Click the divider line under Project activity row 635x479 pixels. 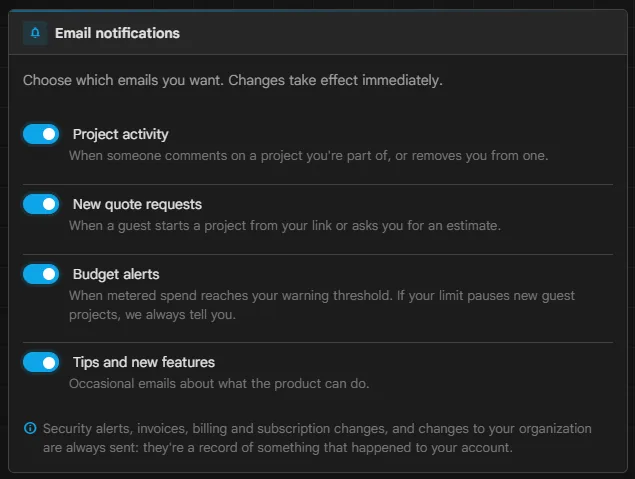click(x=318, y=185)
